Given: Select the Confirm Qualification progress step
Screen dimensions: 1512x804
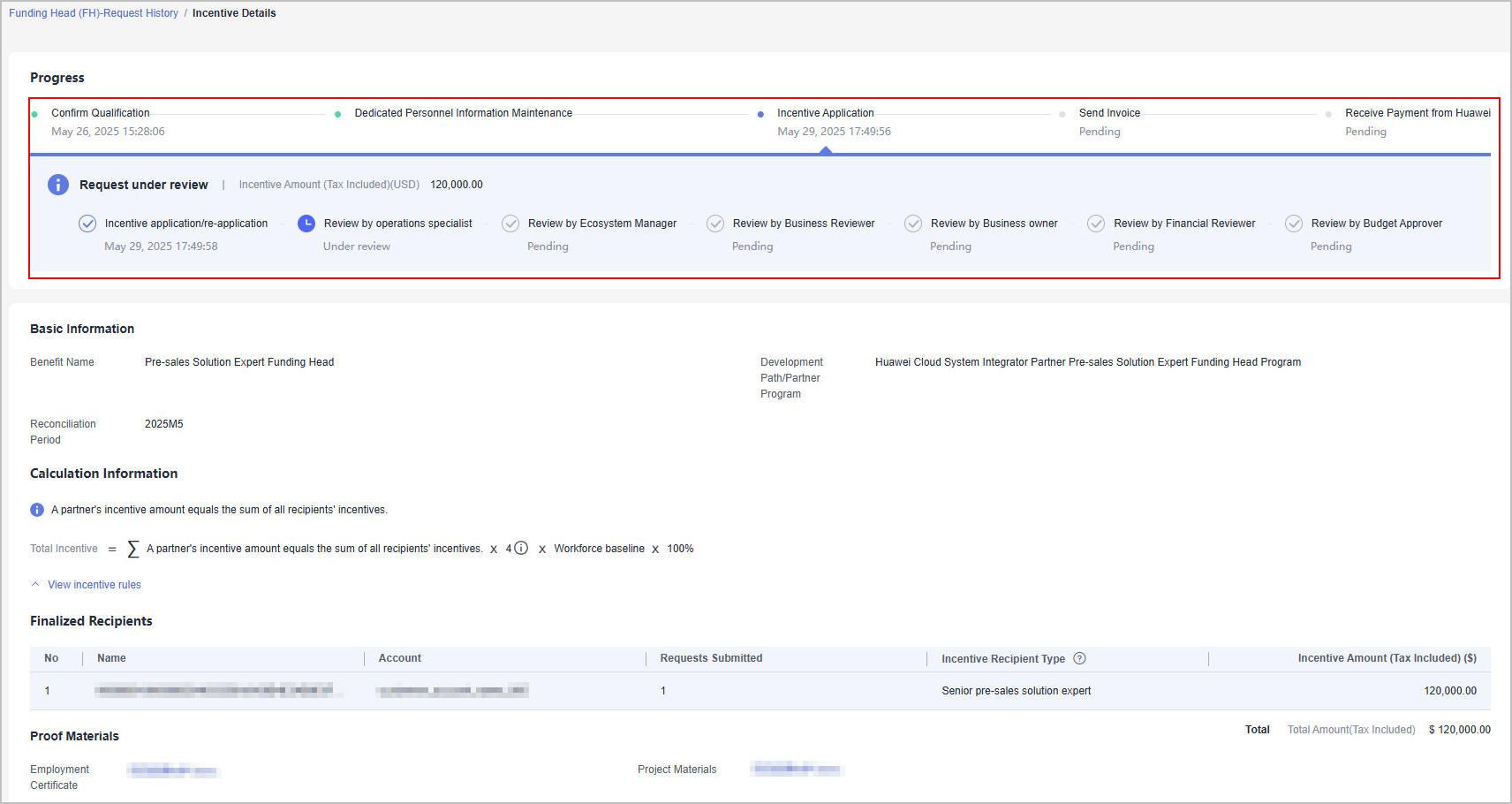Looking at the screenshot, I should tap(100, 113).
